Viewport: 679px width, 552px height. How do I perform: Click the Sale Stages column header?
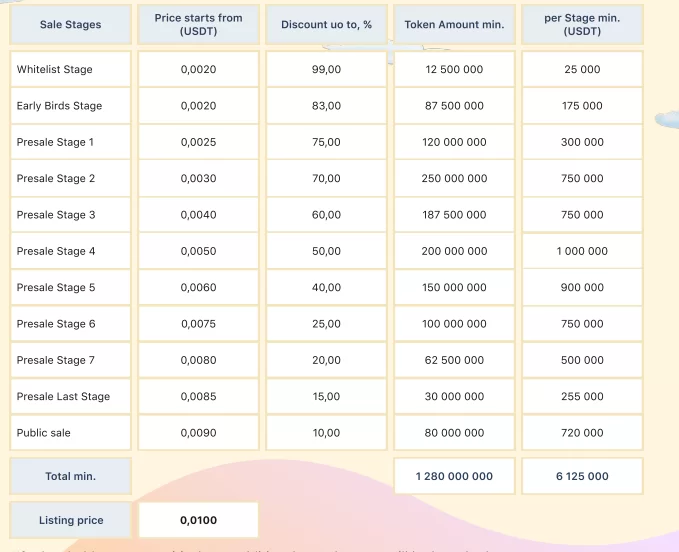tap(70, 24)
